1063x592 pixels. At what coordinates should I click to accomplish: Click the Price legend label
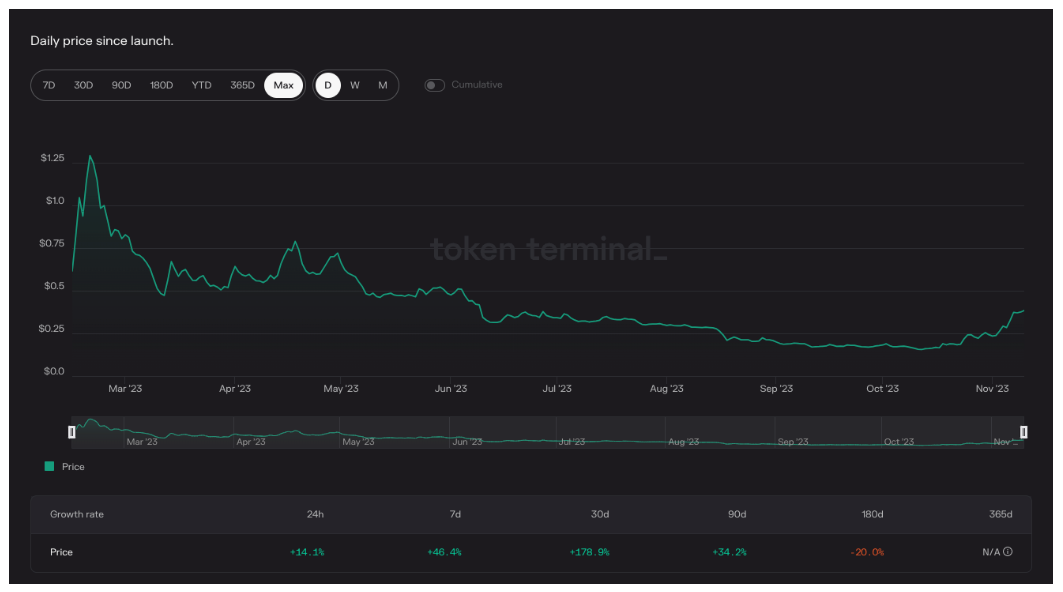(73, 467)
